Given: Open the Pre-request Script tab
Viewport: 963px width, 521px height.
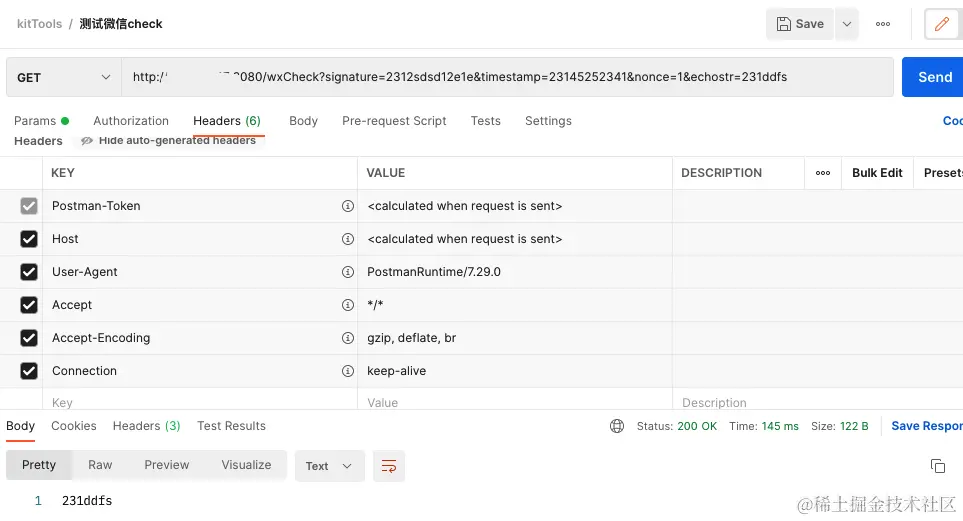Looking at the screenshot, I should coord(394,121).
